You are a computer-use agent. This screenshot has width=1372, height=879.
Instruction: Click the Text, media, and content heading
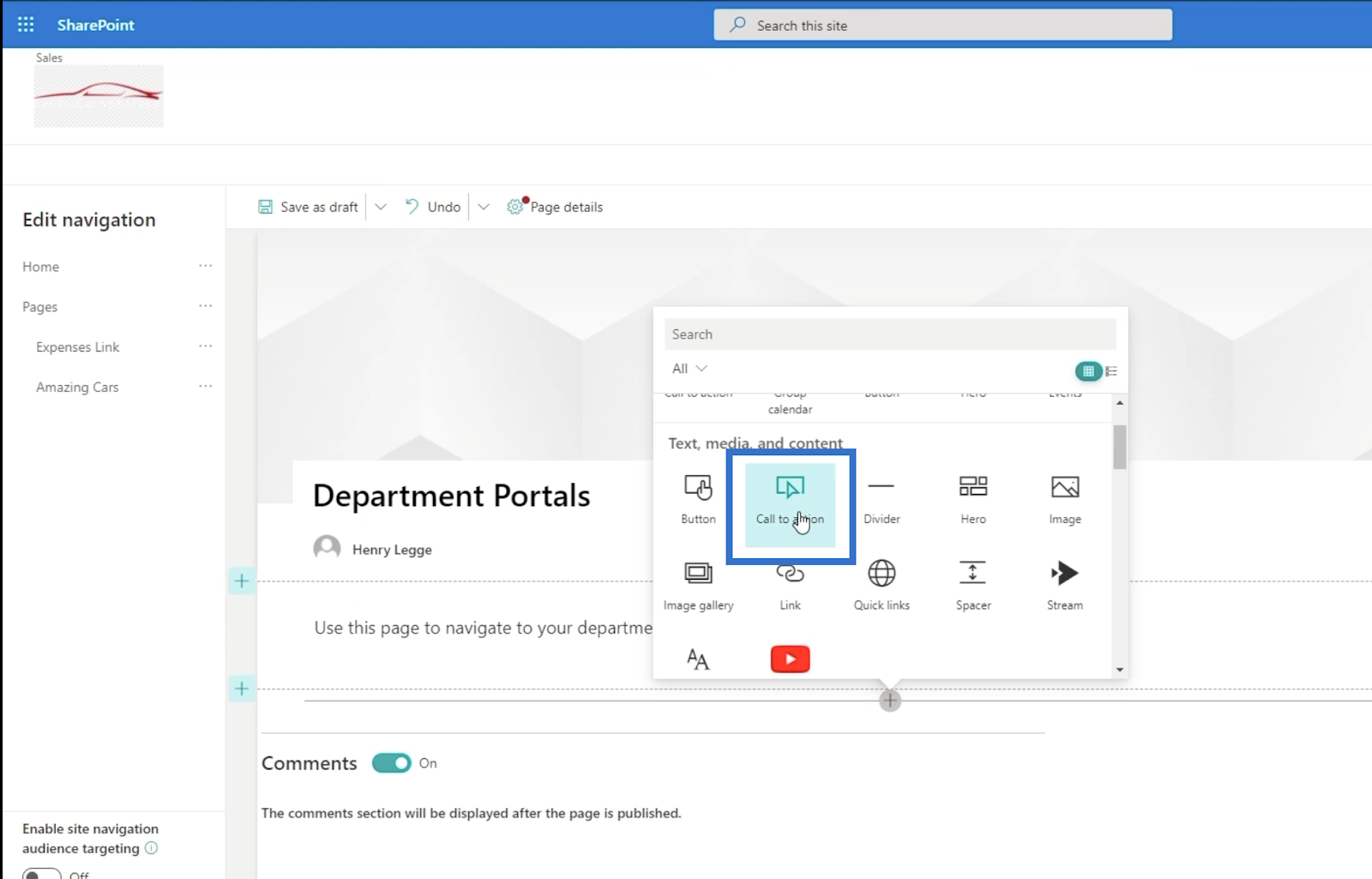tap(755, 443)
